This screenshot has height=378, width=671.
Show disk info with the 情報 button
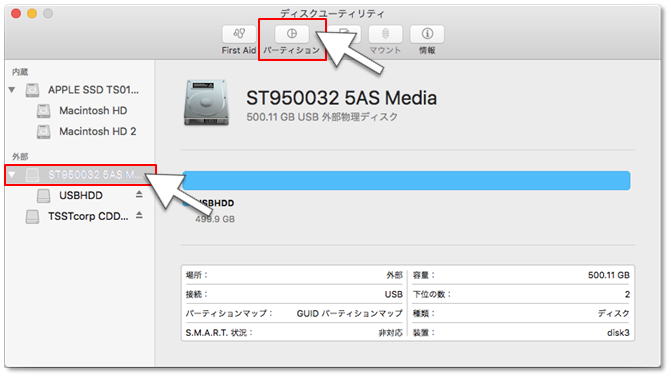pos(427,34)
